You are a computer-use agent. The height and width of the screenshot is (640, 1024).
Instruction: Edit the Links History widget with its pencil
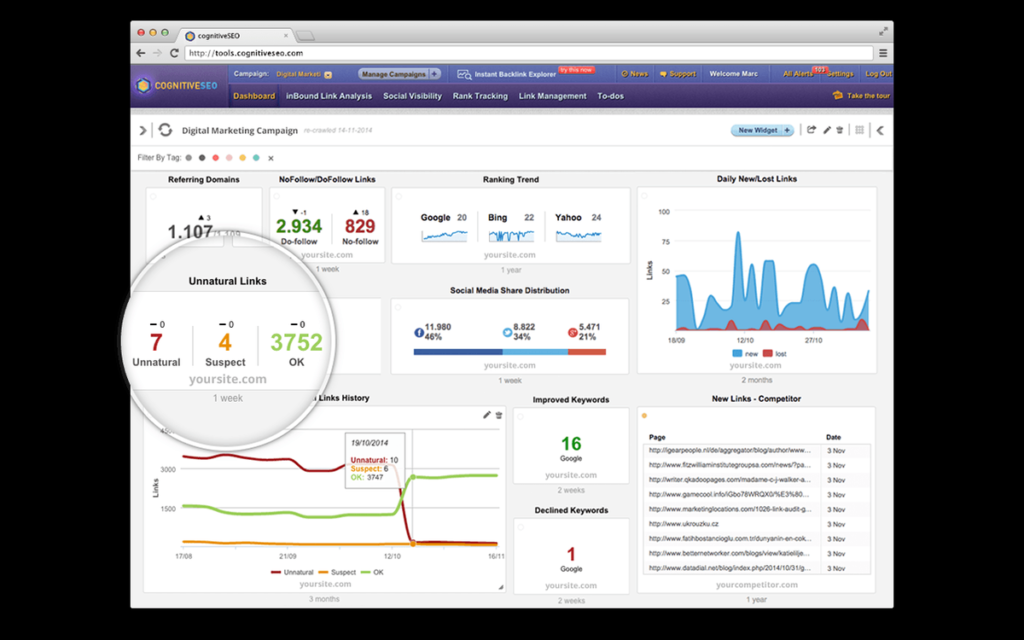click(487, 415)
